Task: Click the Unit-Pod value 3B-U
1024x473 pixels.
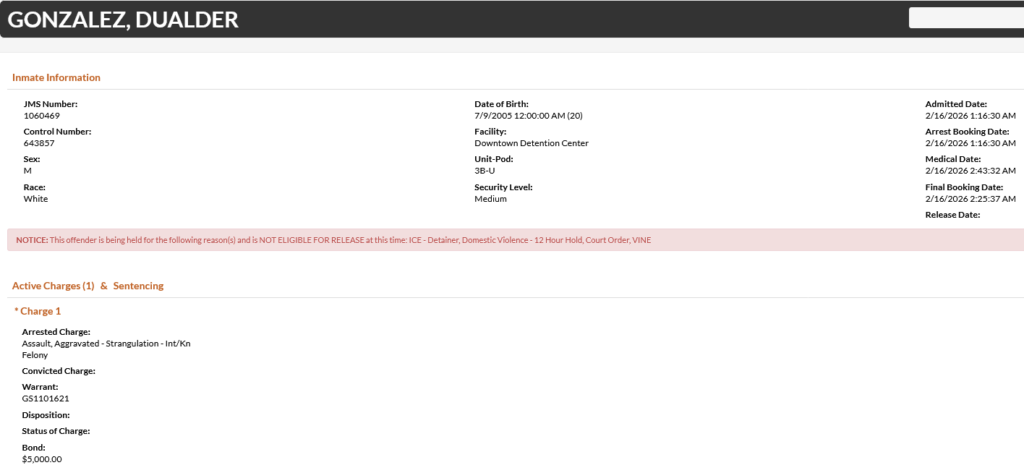Action: coord(485,171)
